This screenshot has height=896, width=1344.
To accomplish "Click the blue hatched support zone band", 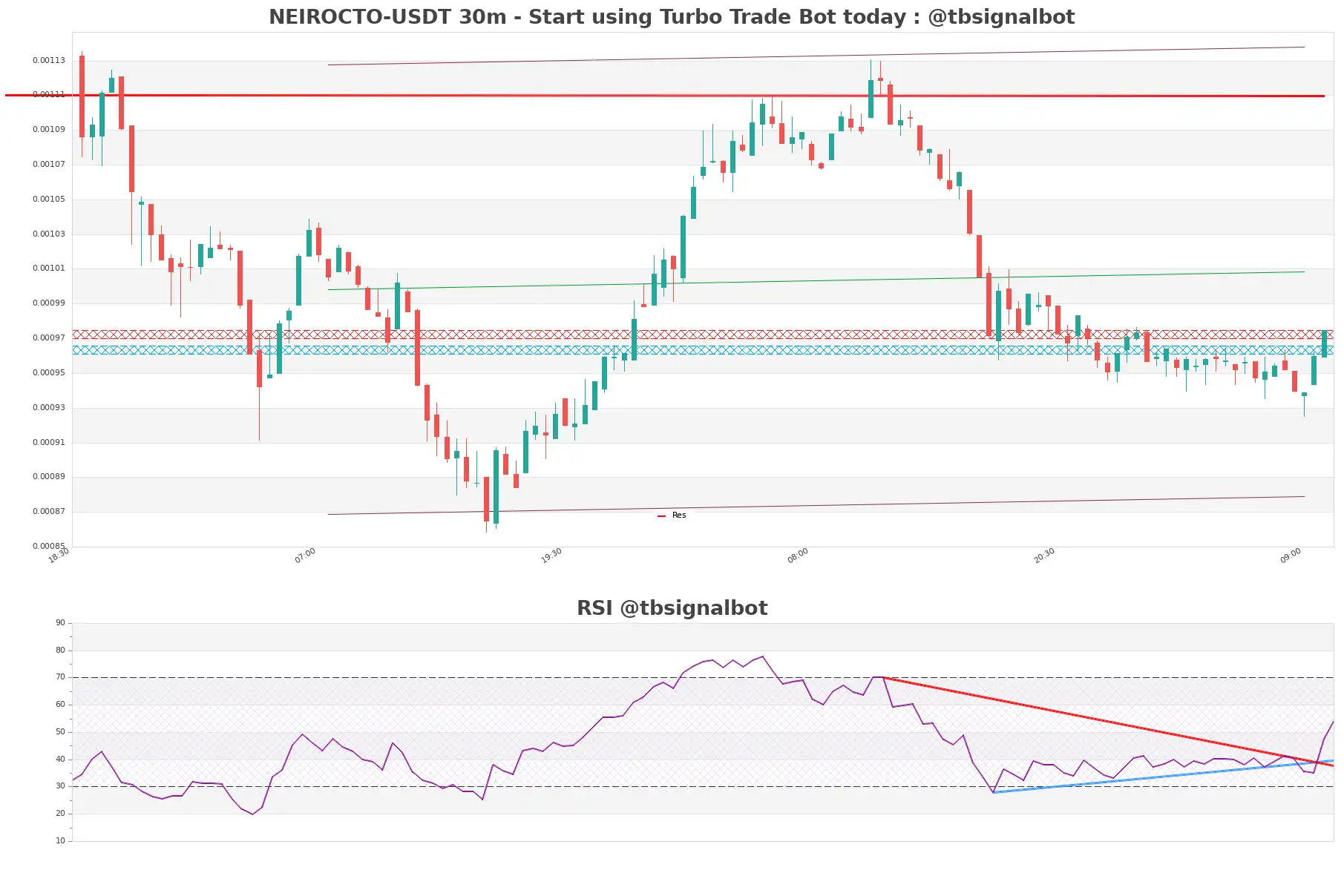I will point(703,350).
